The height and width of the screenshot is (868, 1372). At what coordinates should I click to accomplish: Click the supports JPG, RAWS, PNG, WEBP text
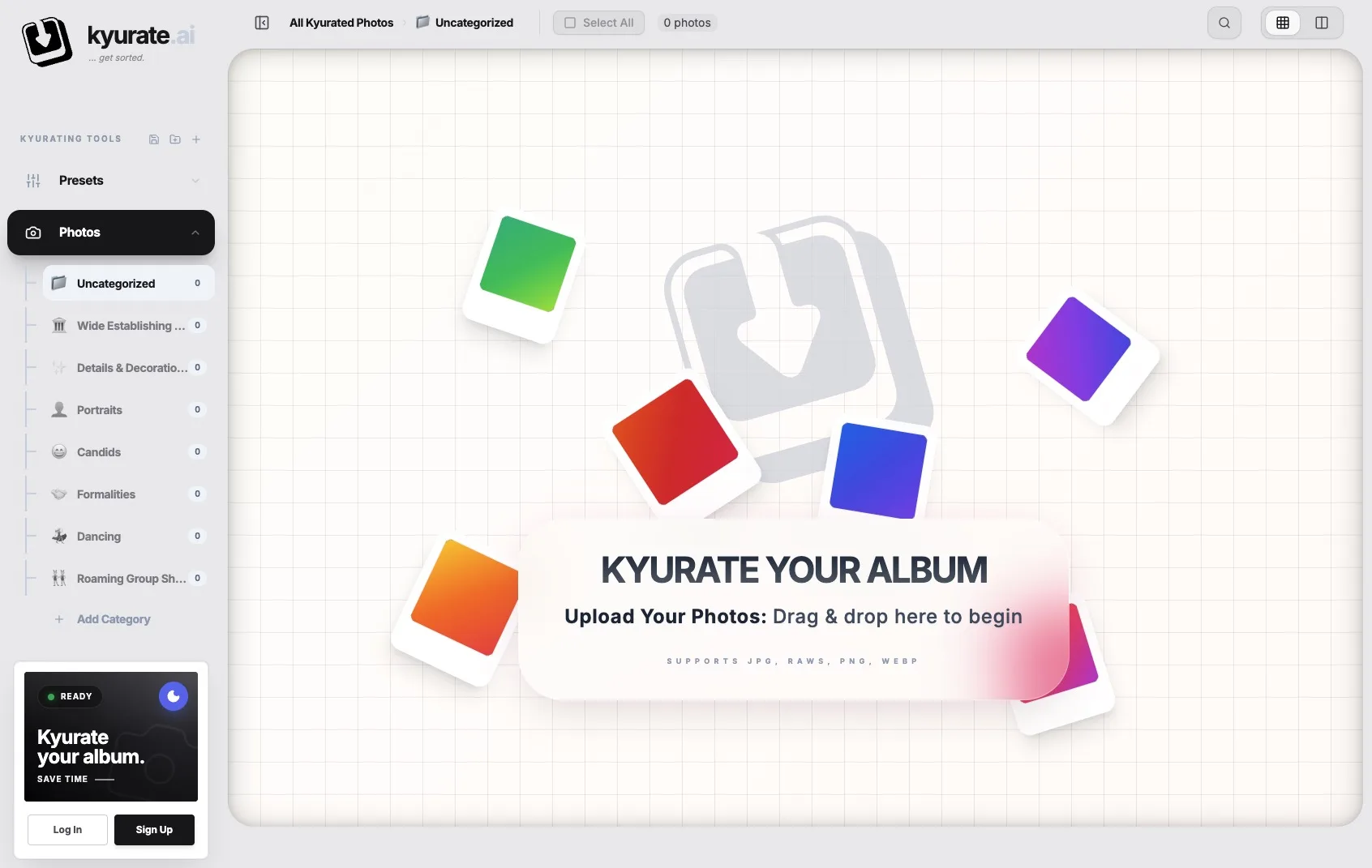point(792,661)
